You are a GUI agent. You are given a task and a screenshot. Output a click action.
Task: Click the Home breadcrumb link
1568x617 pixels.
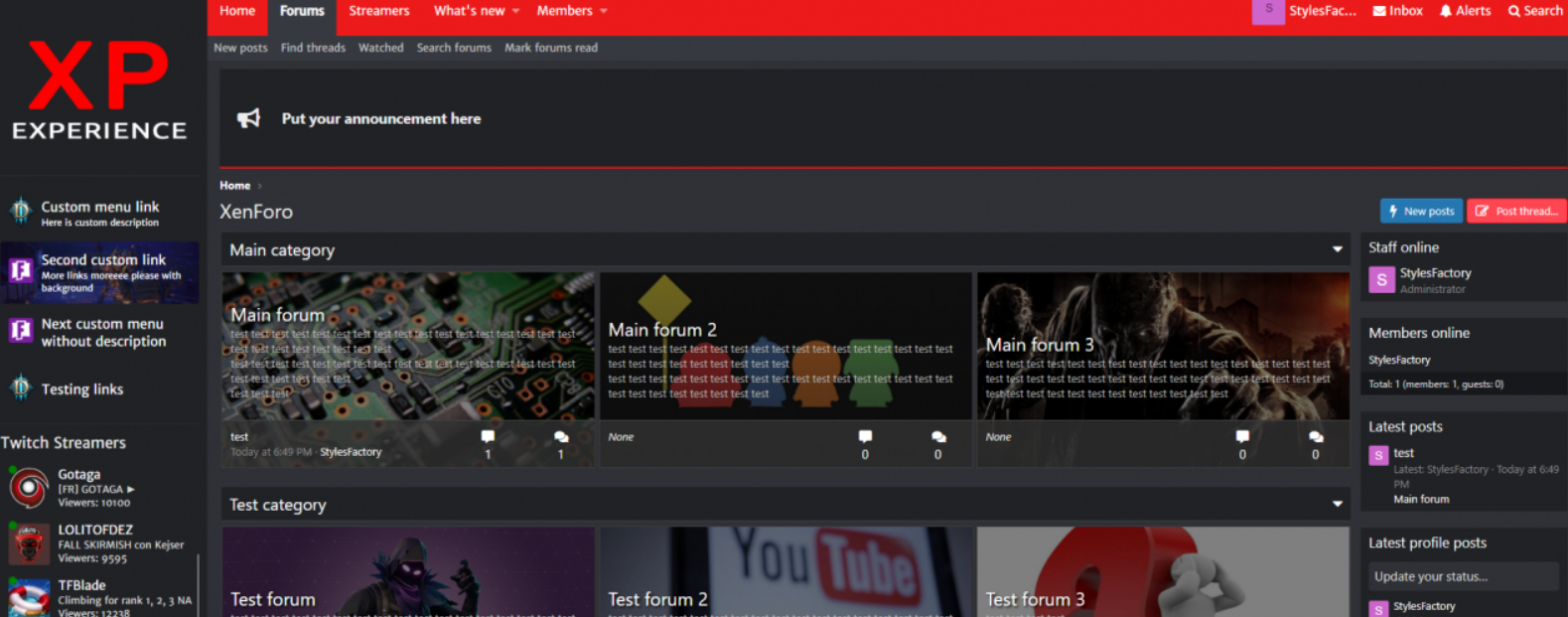(x=234, y=186)
